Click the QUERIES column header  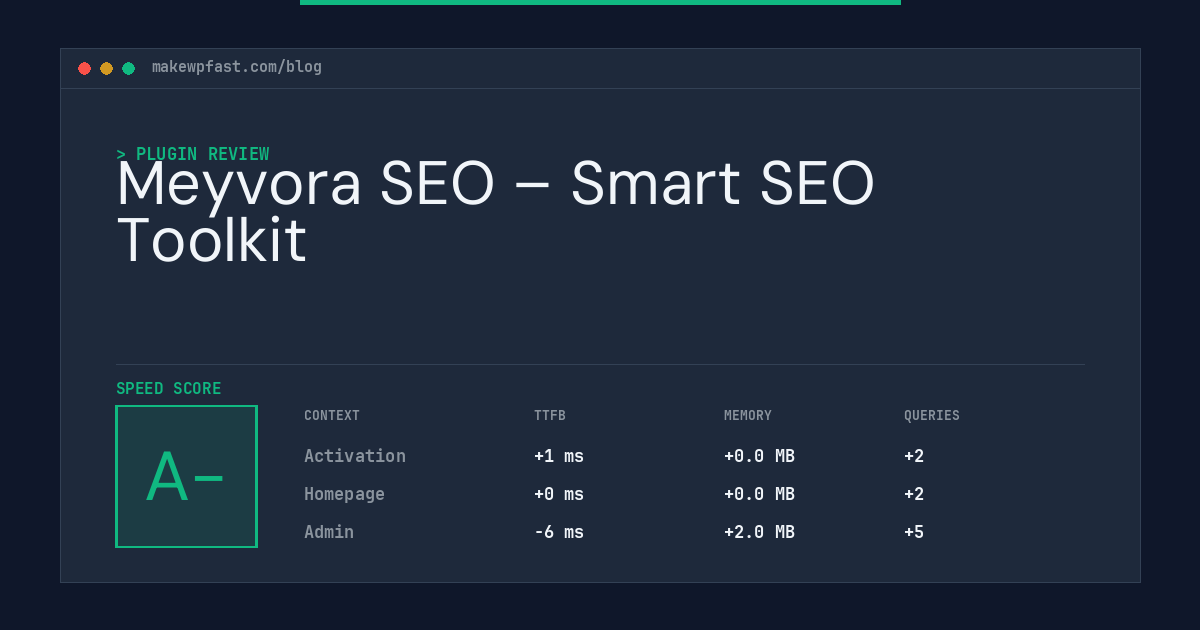pyautogui.click(x=932, y=416)
